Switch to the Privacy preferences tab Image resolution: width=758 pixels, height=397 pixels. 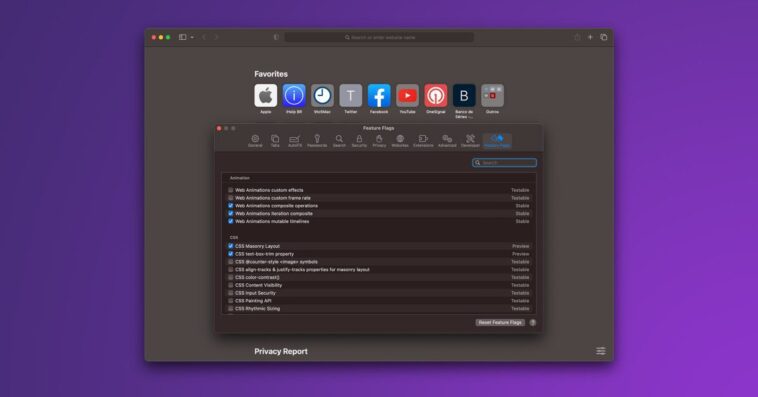pos(379,141)
